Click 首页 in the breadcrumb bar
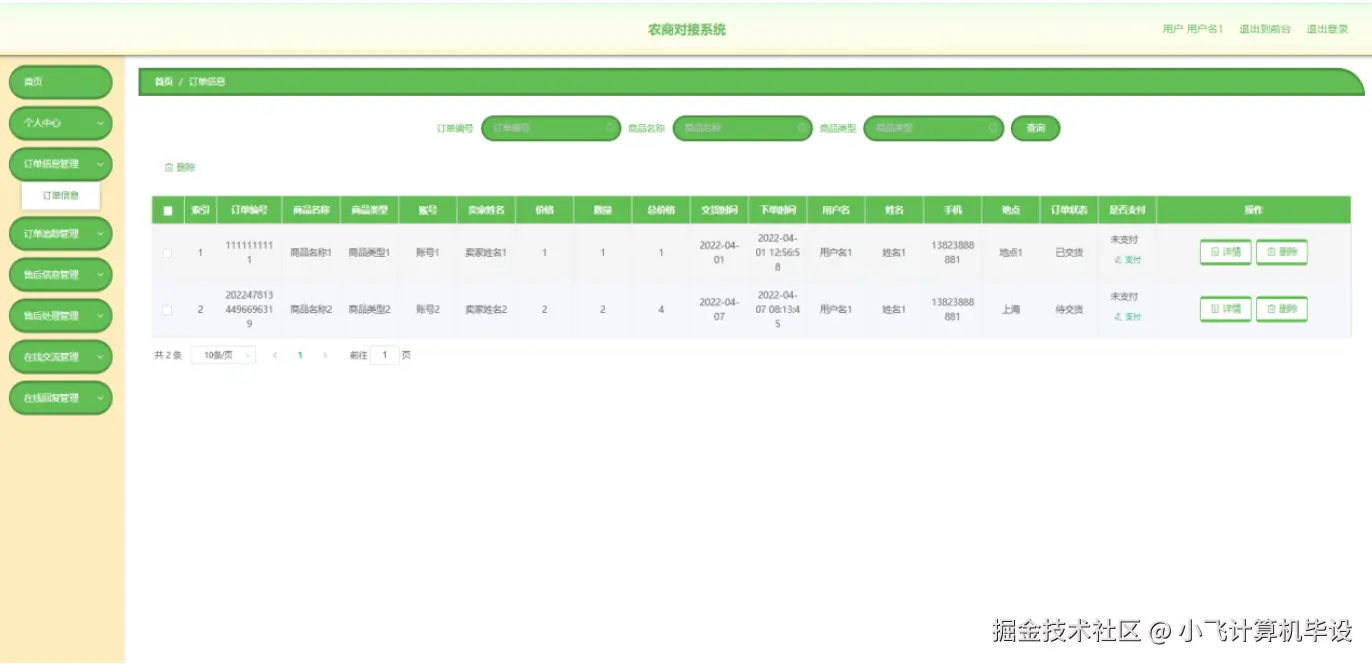This screenshot has height=664, width=1372. click(163, 82)
